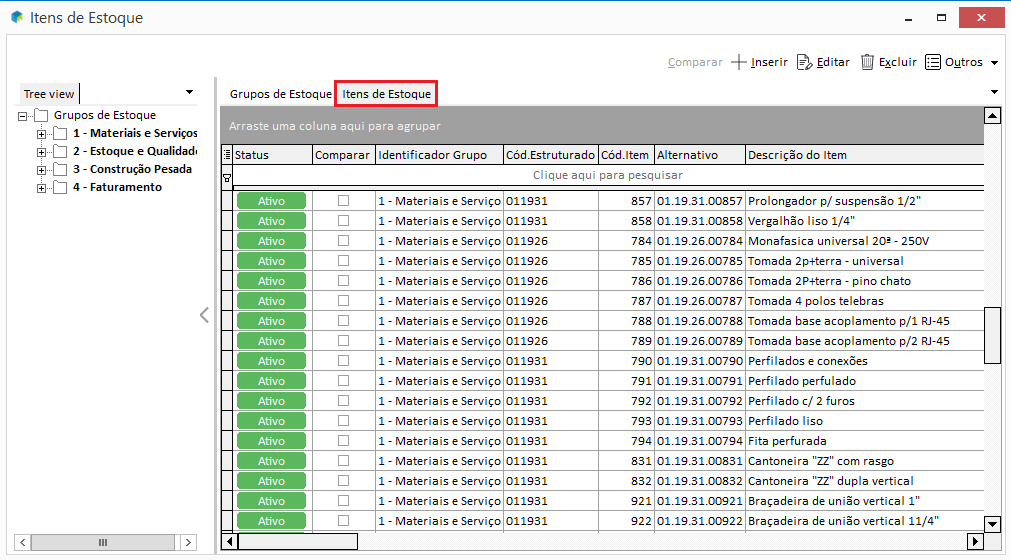Enable Comparar for Tomada 4 polos telebras
This screenshot has width=1011, height=560.
(x=344, y=300)
